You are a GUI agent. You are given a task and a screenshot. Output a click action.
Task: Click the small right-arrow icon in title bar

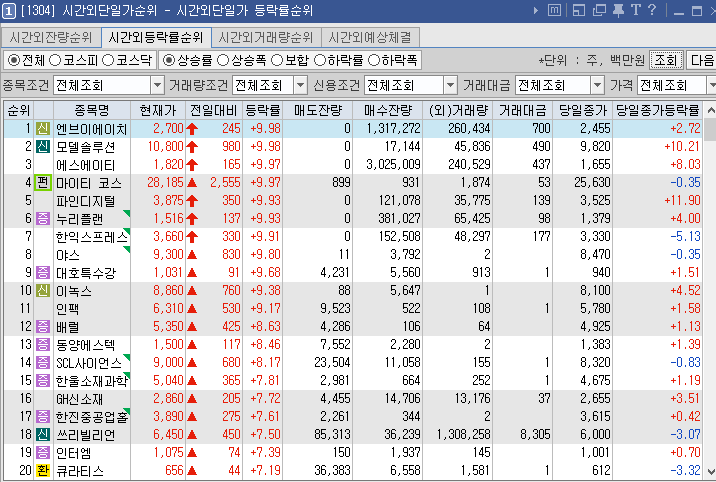(x=536, y=10)
